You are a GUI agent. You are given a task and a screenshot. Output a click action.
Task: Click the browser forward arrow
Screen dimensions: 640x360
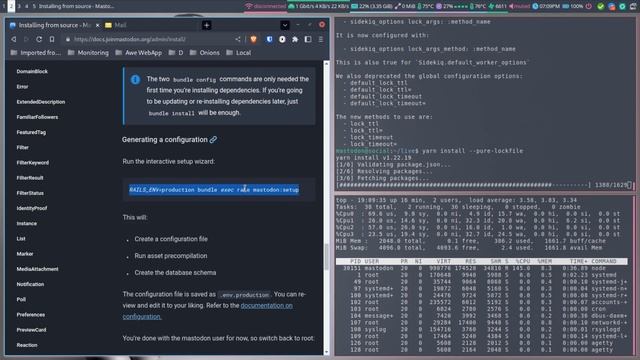click(x=26, y=39)
